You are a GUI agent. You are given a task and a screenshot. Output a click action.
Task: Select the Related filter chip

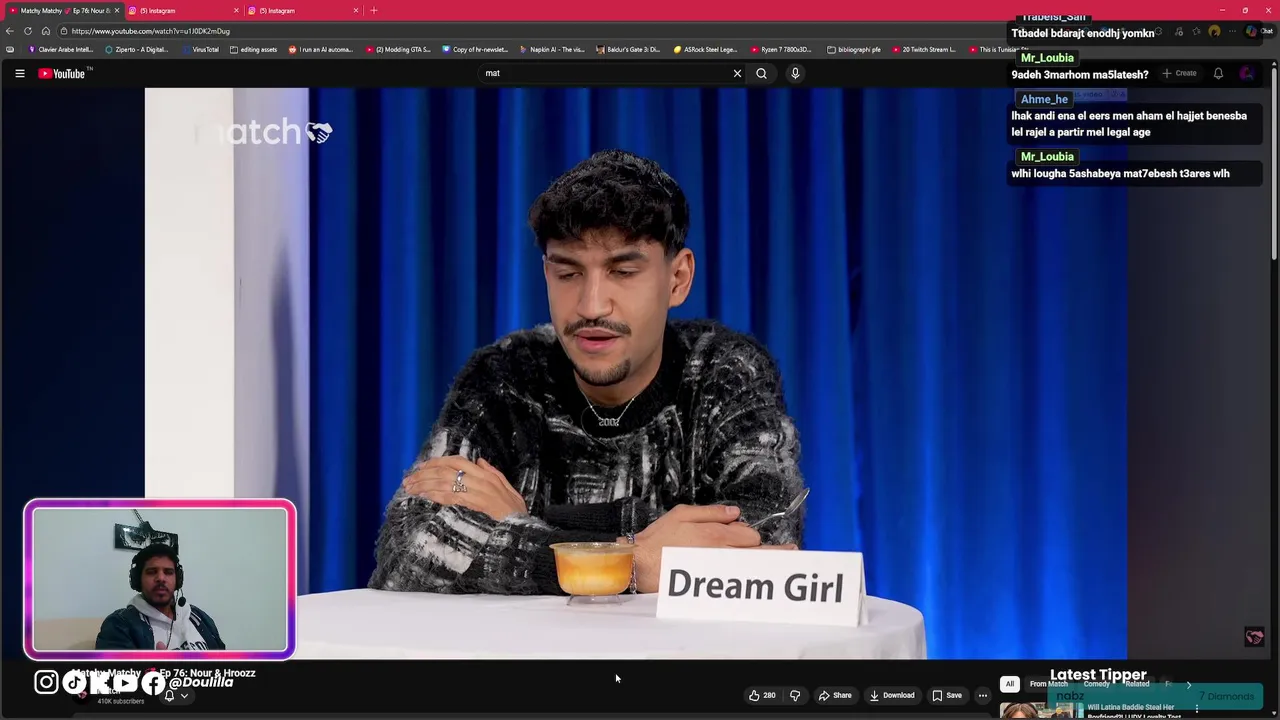(1137, 684)
